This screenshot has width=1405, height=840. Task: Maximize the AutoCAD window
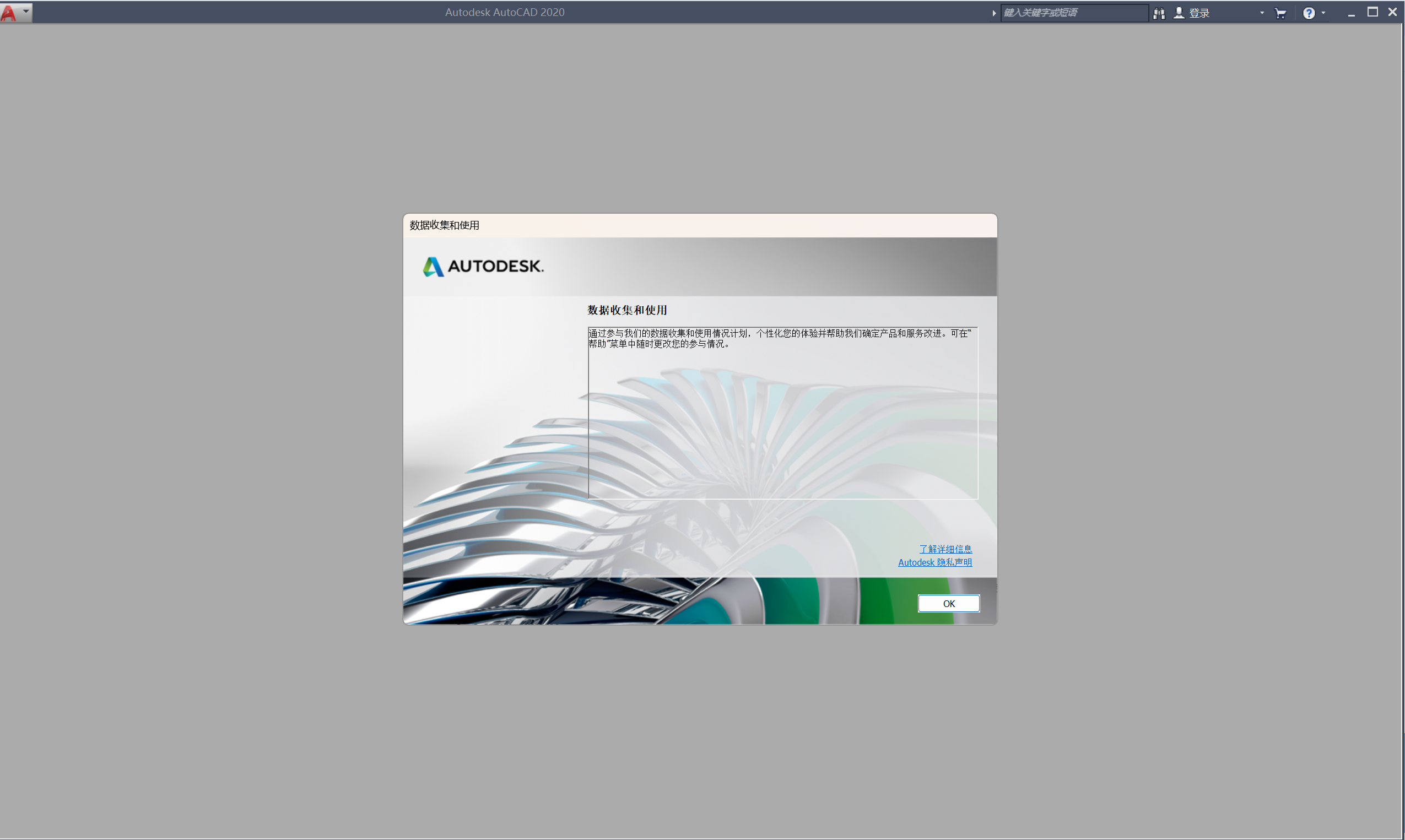coord(1372,13)
